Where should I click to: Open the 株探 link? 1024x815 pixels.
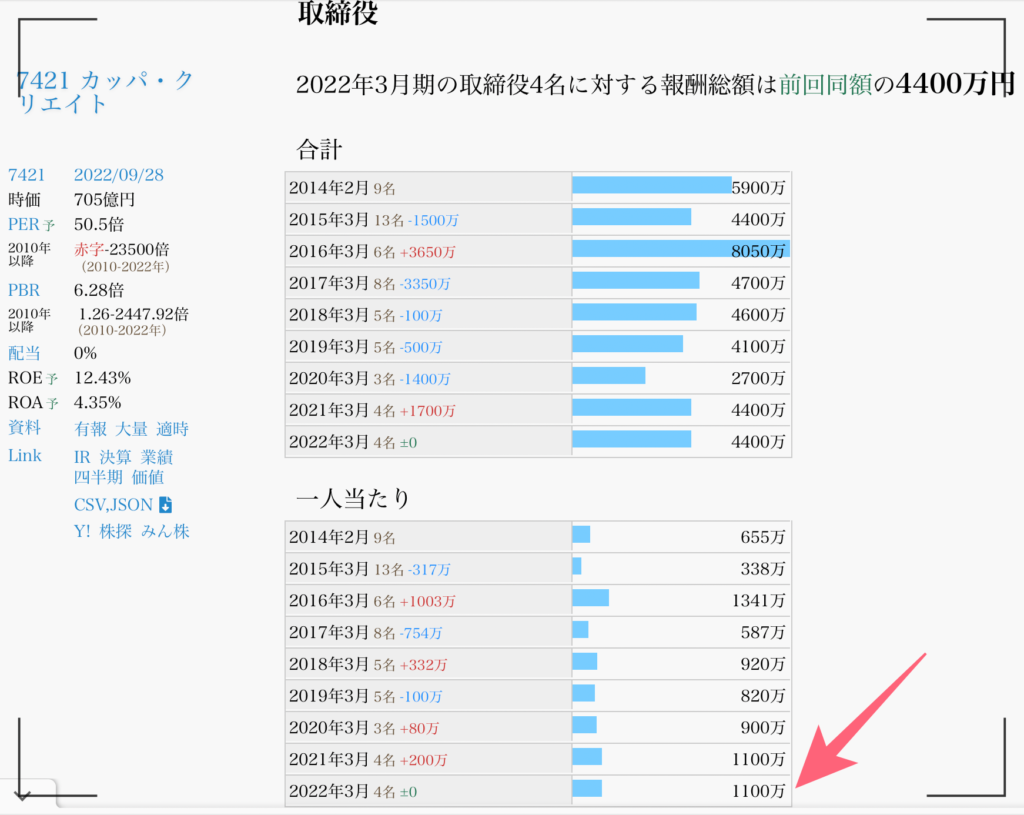click(x=116, y=532)
